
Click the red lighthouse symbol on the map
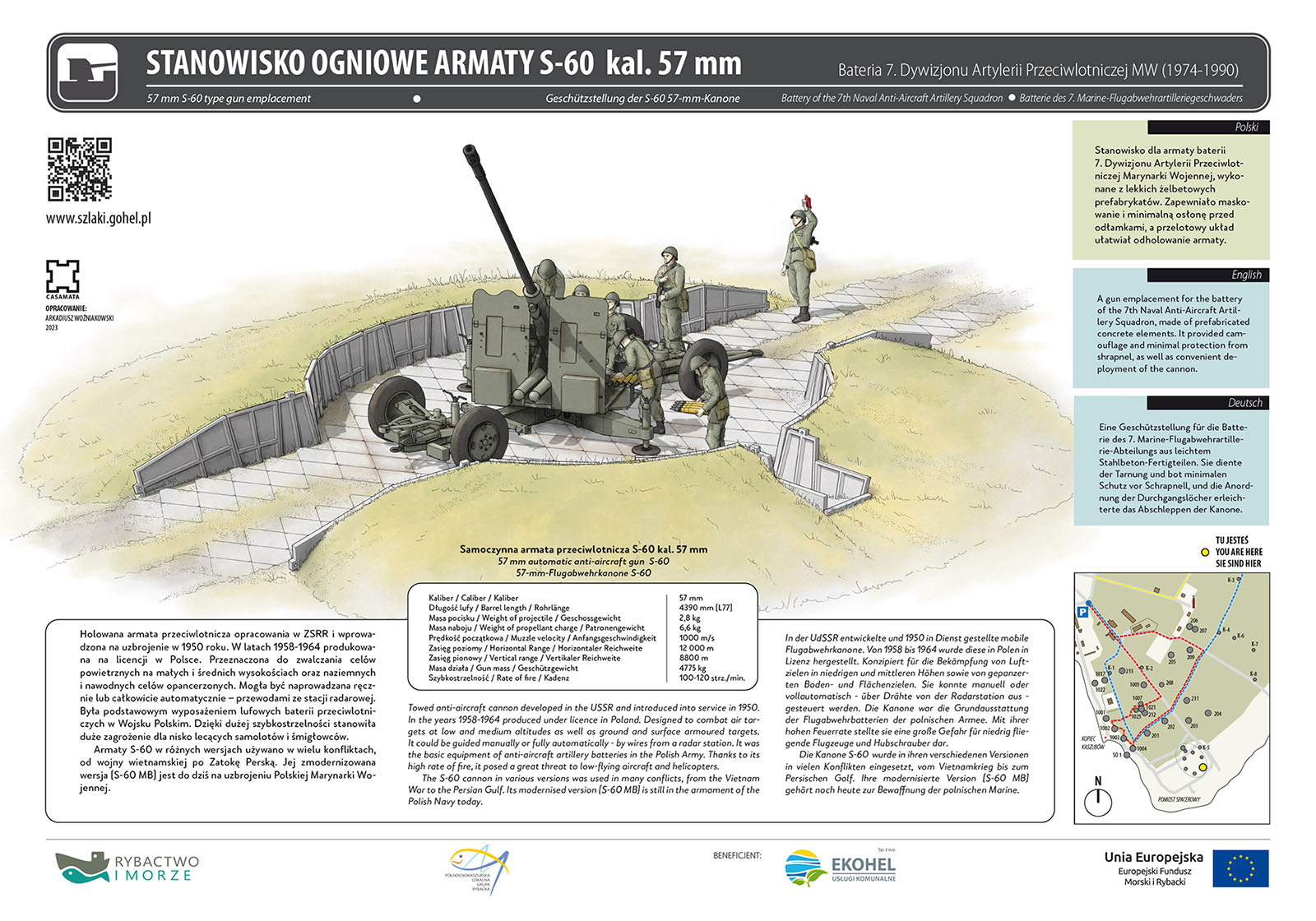click(x=1193, y=602)
